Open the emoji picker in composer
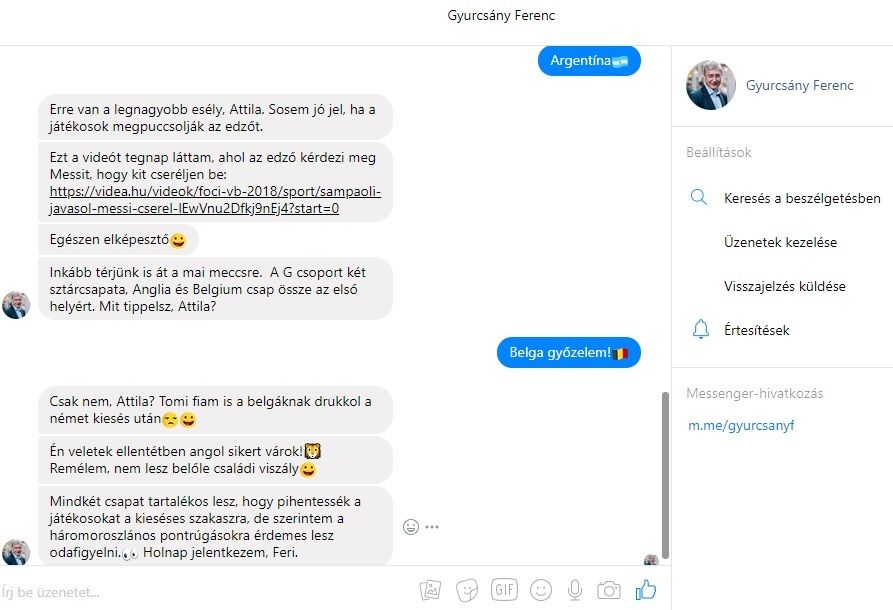 540,590
